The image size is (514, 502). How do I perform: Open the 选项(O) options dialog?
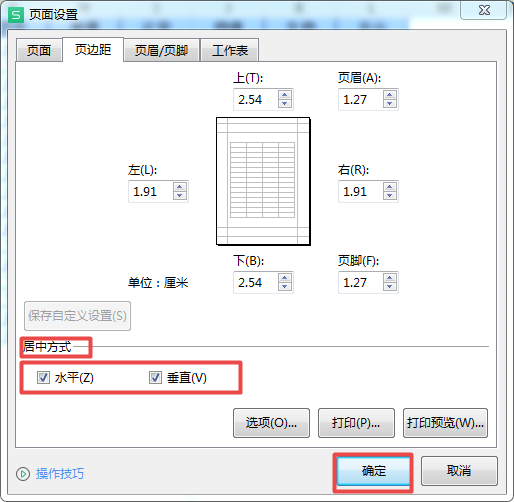click(271, 423)
